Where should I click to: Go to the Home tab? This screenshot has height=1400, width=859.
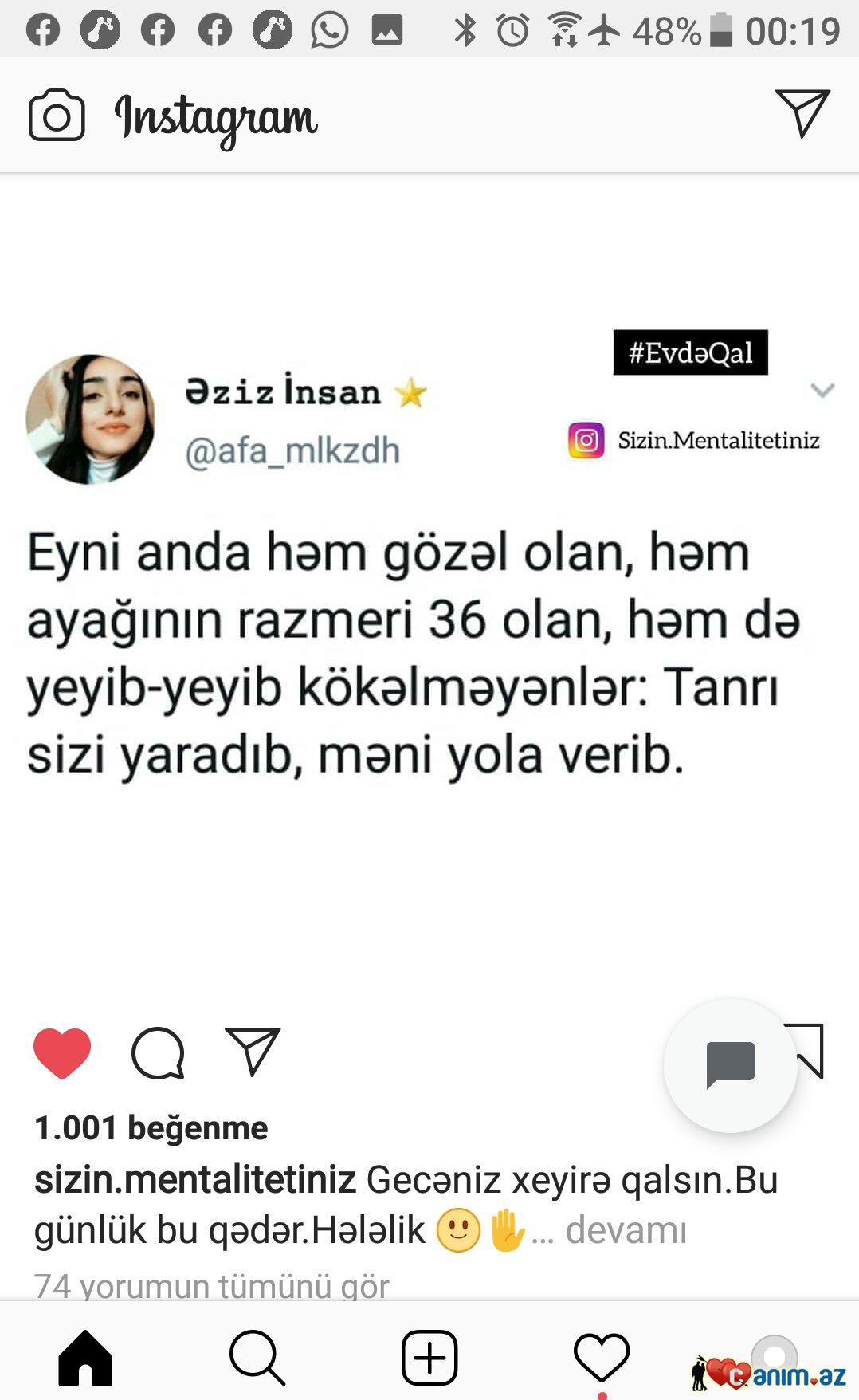point(85,1357)
